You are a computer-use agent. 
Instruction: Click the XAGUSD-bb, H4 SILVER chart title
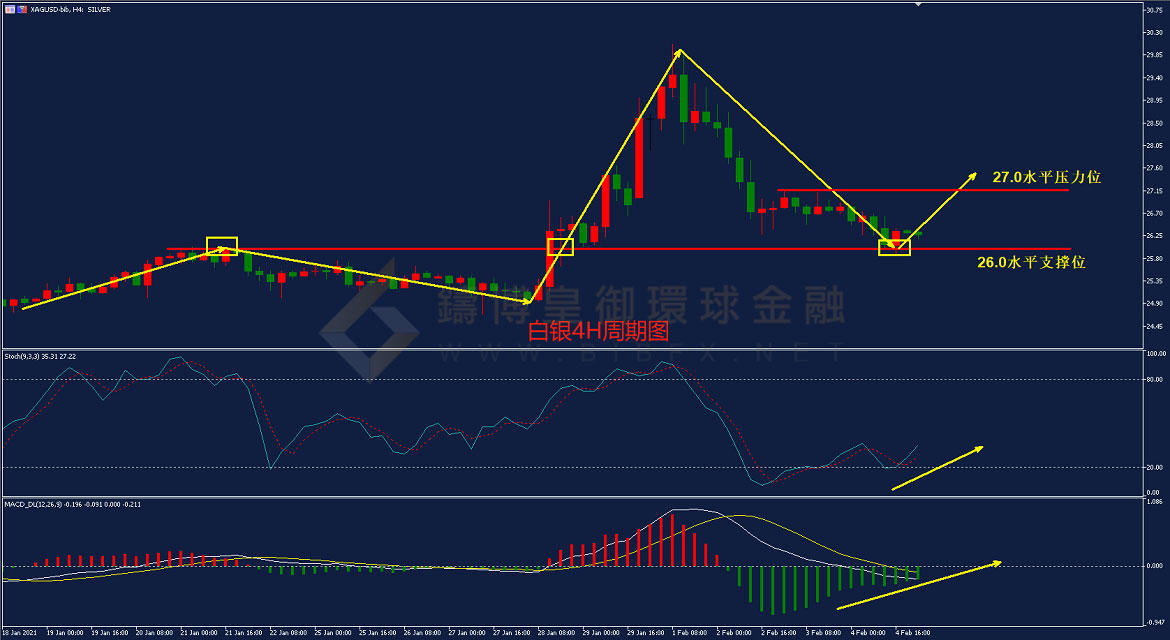tap(71, 9)
